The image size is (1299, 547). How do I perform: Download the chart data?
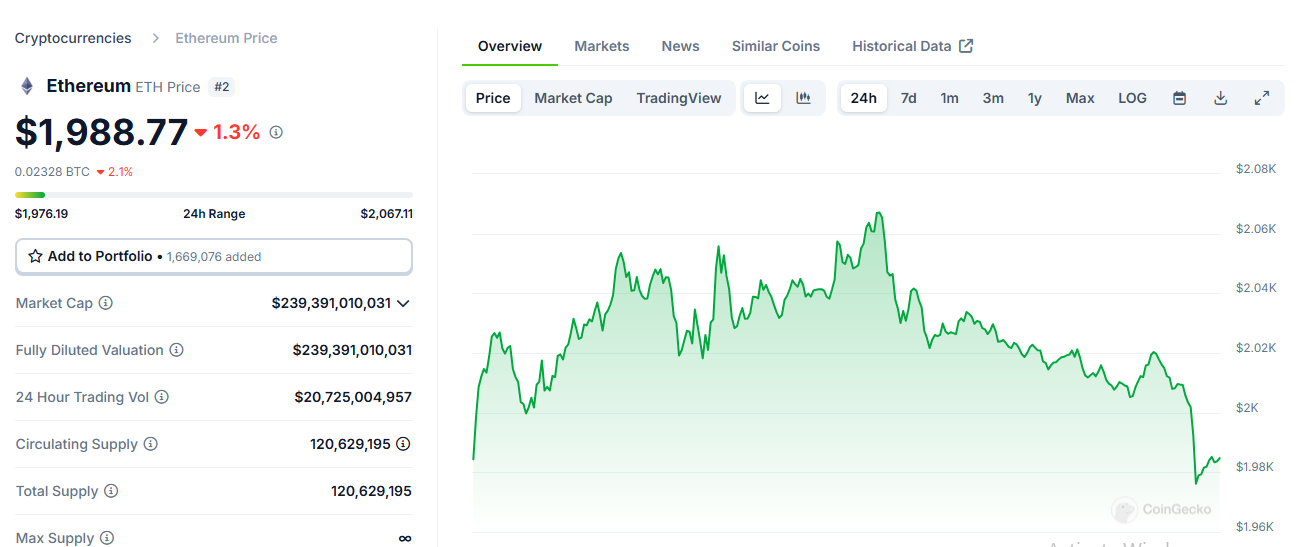click(x=1220, y=98)
